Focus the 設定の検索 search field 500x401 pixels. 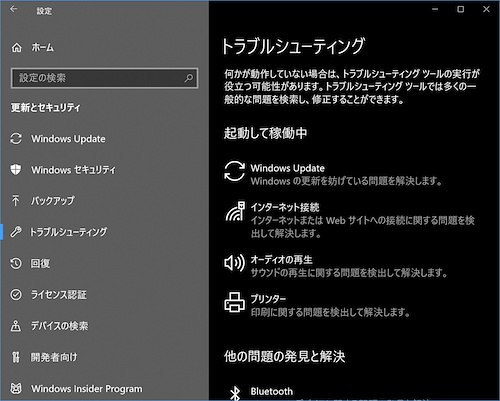(104, 78)
